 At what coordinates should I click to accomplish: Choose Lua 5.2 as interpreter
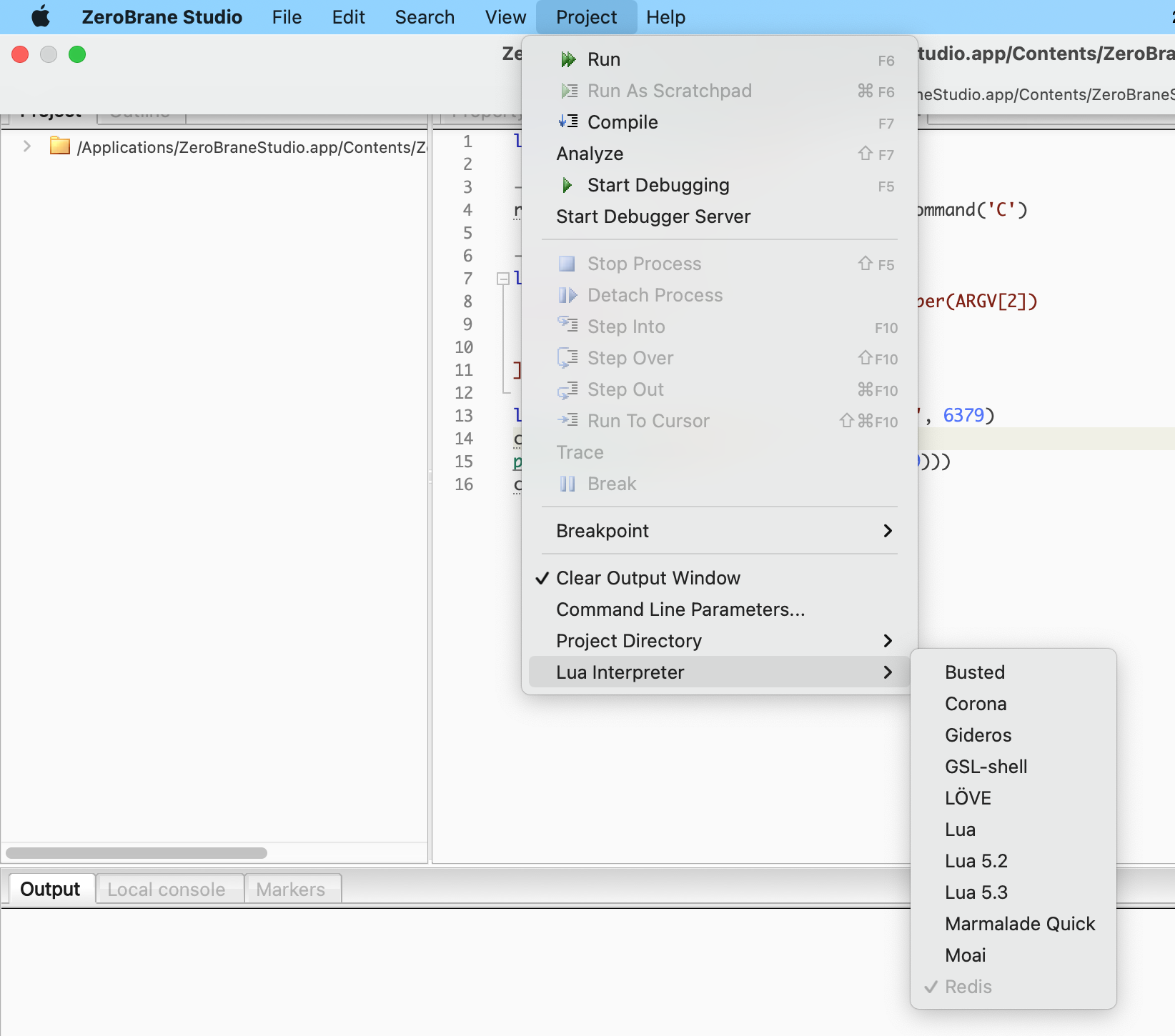click(x=1013, y=861)
